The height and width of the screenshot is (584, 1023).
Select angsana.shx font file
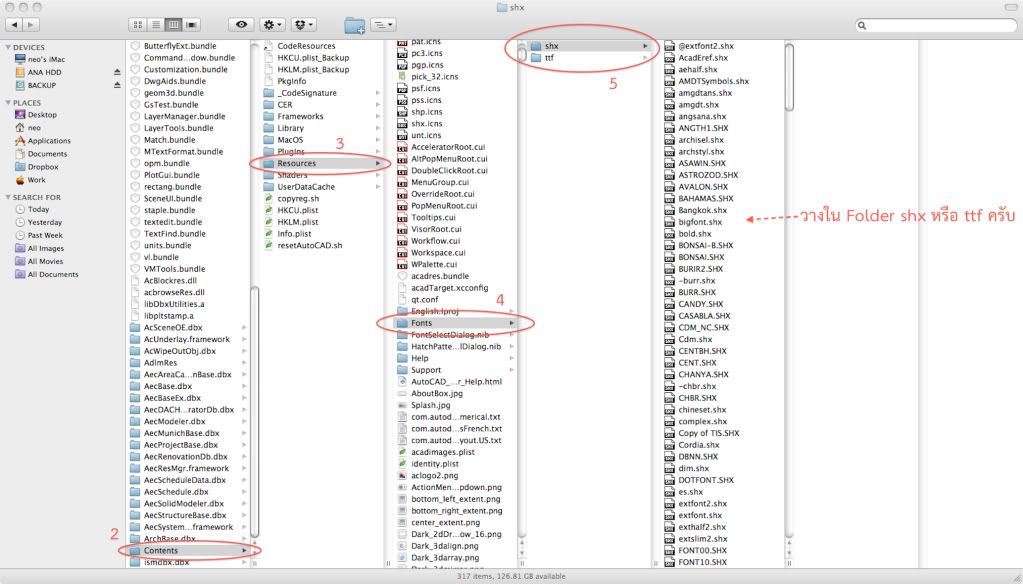pyautogui.click(x=702, y=117)
